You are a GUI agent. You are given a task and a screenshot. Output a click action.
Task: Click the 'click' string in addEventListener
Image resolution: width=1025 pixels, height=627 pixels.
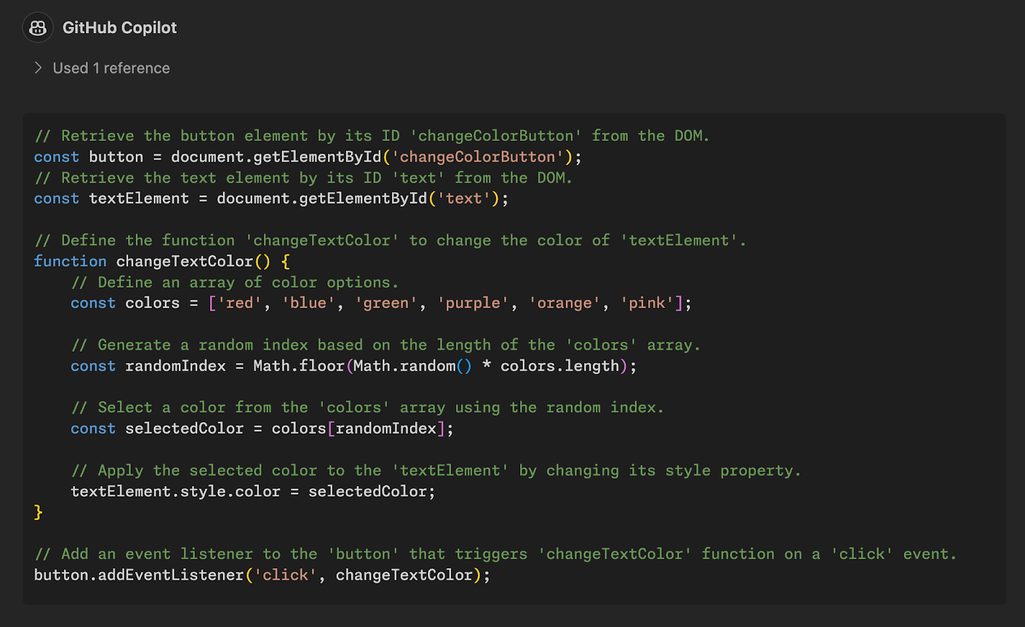pos(285,575)
